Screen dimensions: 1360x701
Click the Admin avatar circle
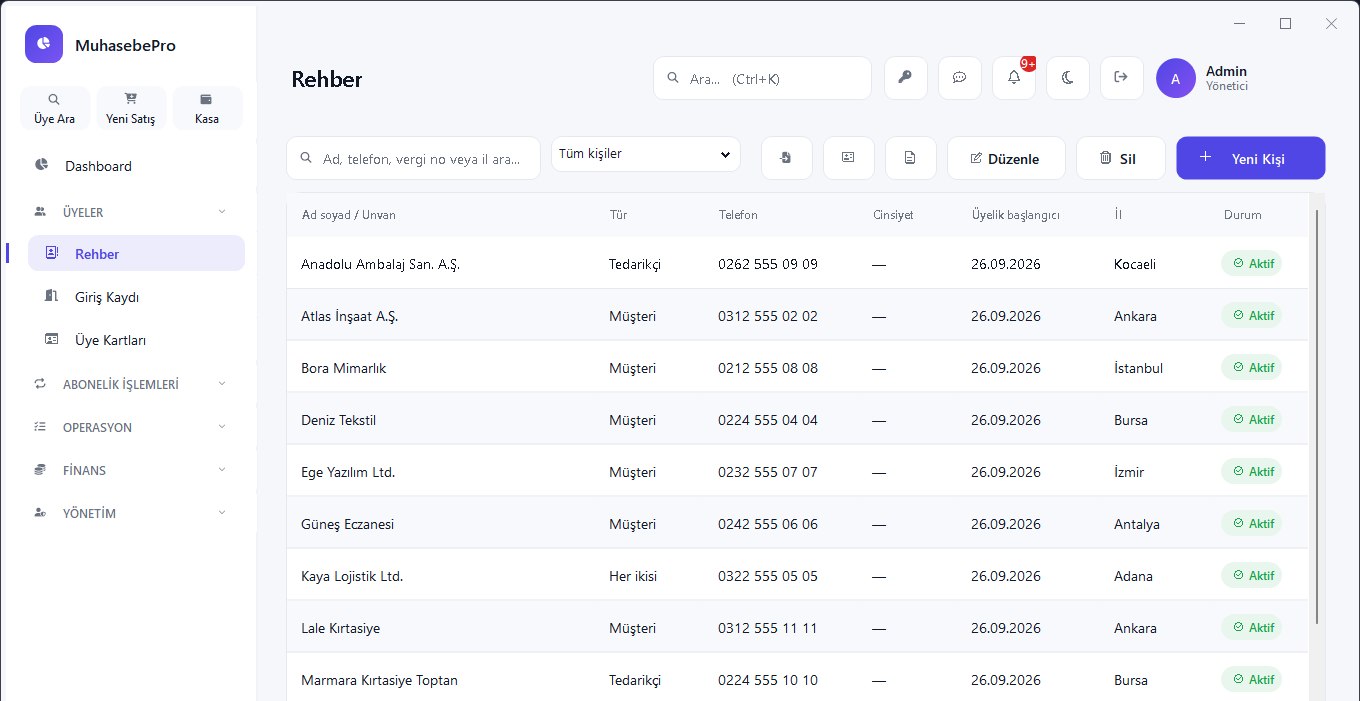[1176, 78]
